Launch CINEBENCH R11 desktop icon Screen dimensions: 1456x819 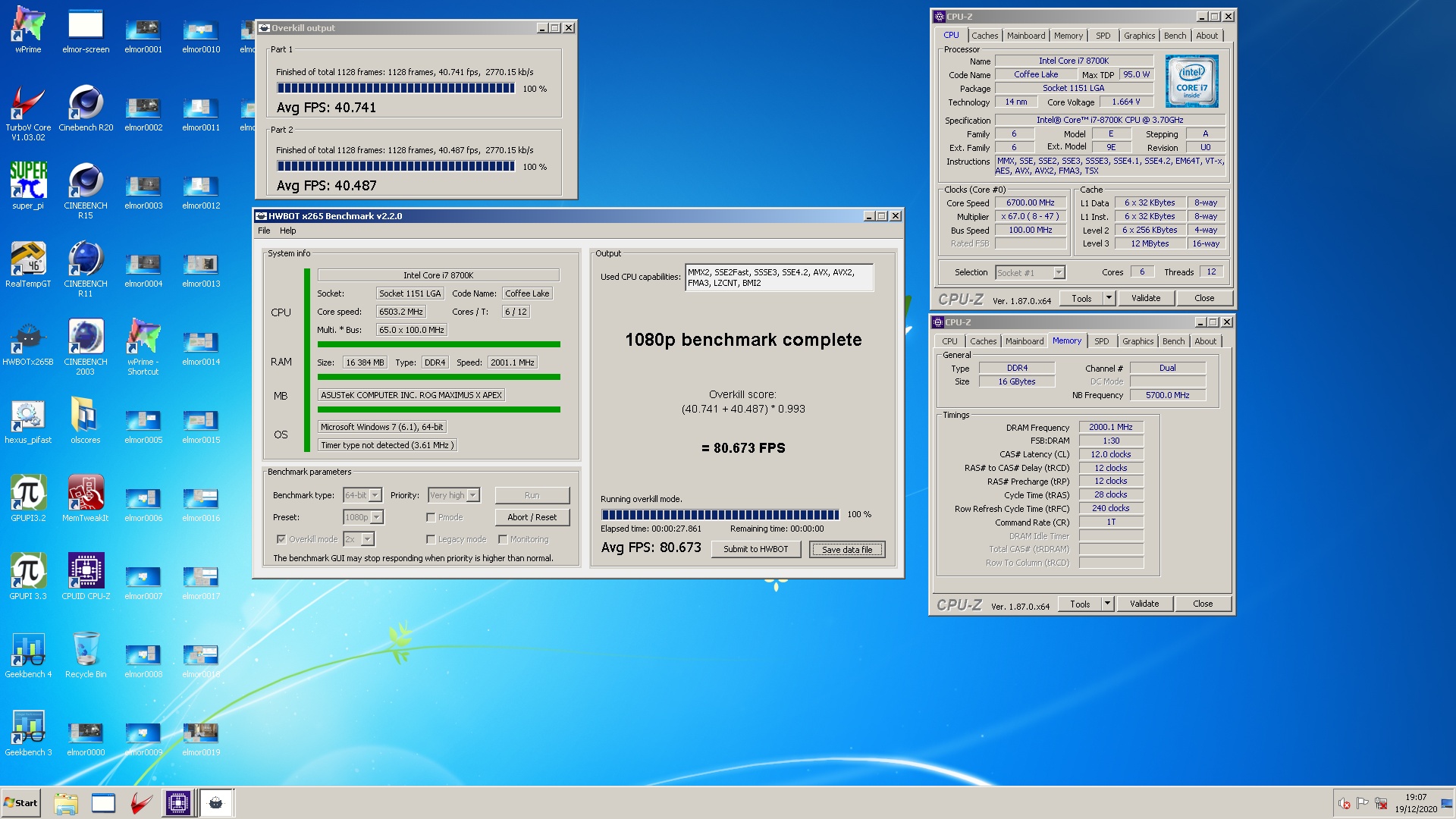point(86,268)
